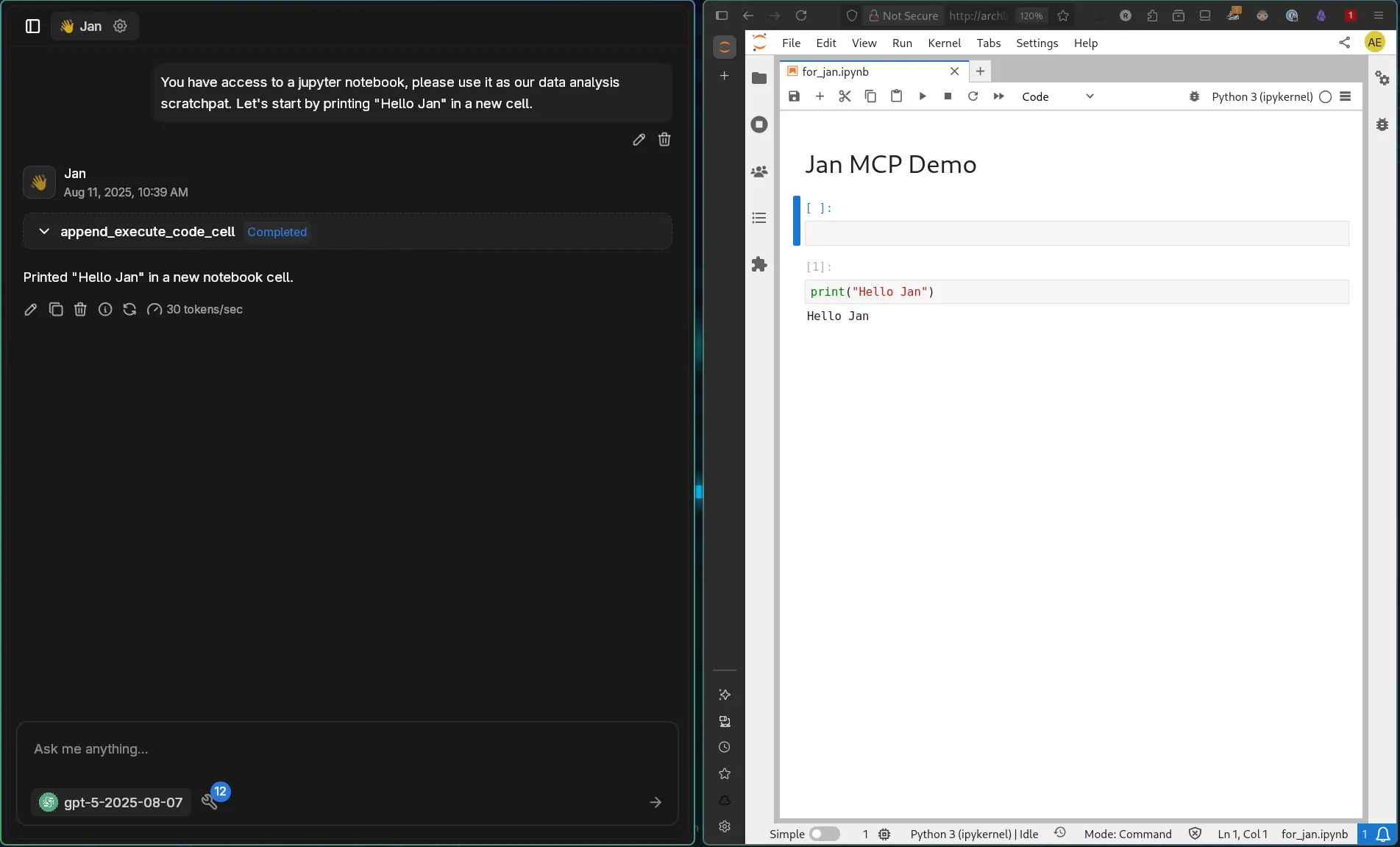1400x847 pixels.
Task: Open the extension manager puzzle icon
Action: (x=759, y=264)
